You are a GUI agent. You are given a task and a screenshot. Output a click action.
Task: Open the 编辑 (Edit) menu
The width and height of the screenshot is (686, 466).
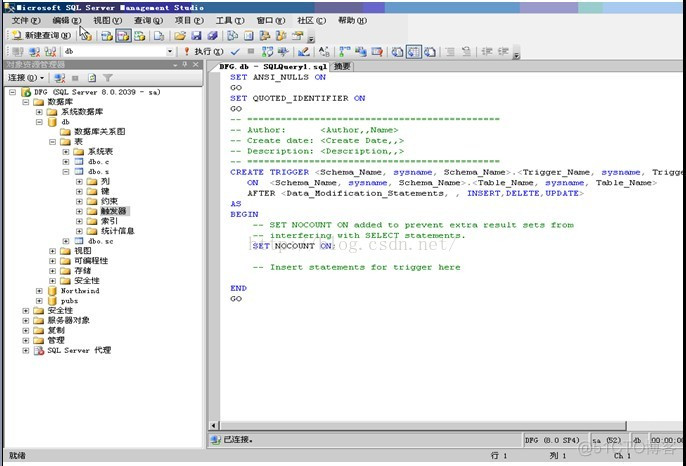point(66,21)
